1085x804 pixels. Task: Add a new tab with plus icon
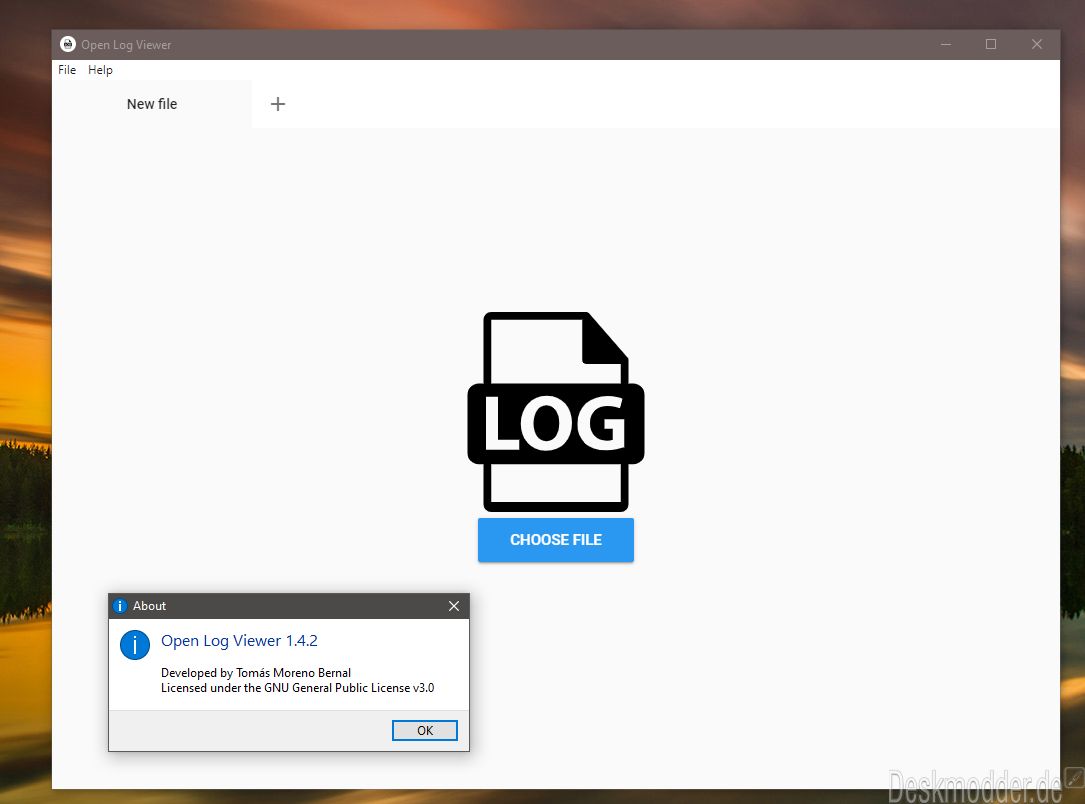point(277,104)
